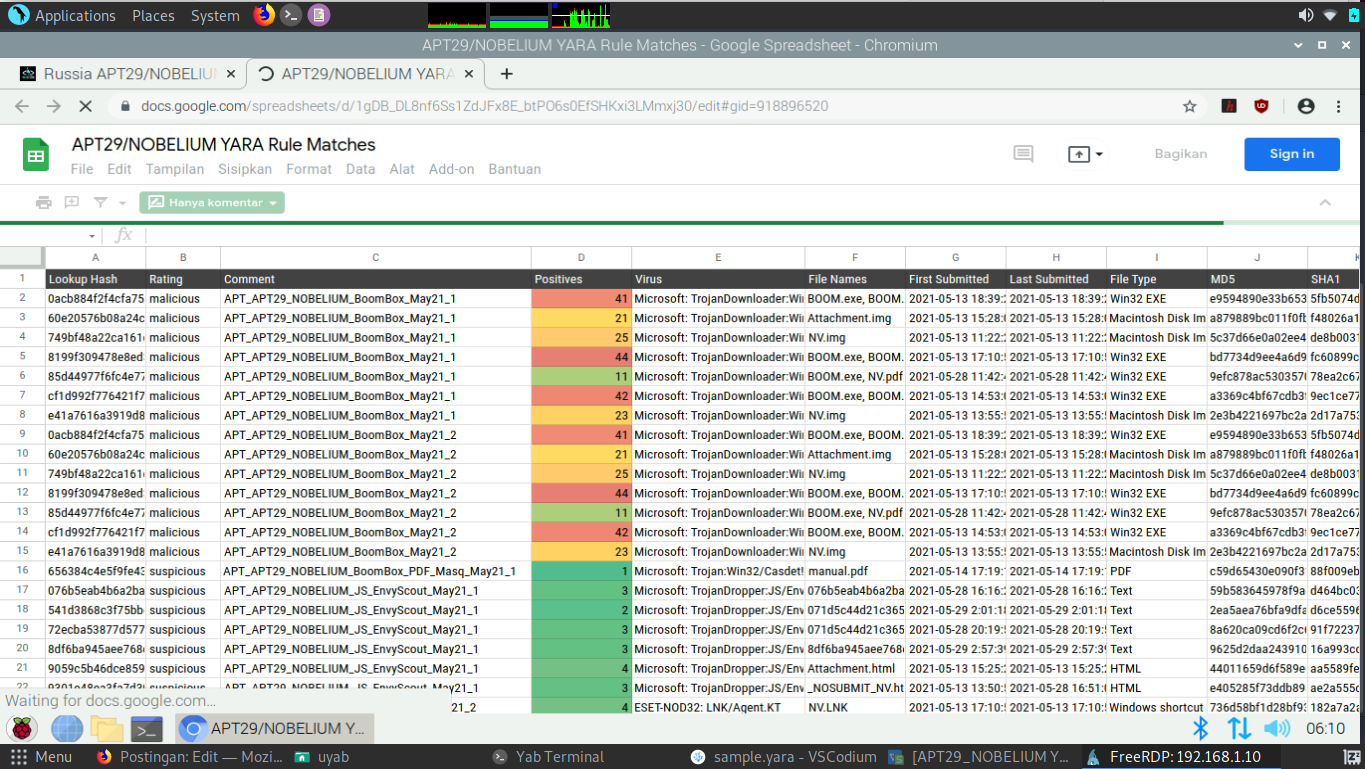Open the uBlock Origin extension icon
Viewport: 1365px width, 769px height.
click(x=1261, y=106)
